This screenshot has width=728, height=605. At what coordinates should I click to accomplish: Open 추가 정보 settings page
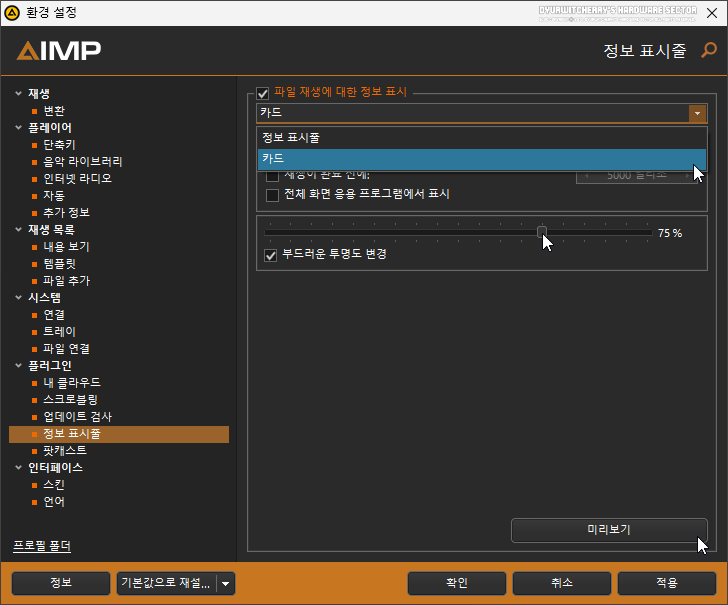pos(66,213)
